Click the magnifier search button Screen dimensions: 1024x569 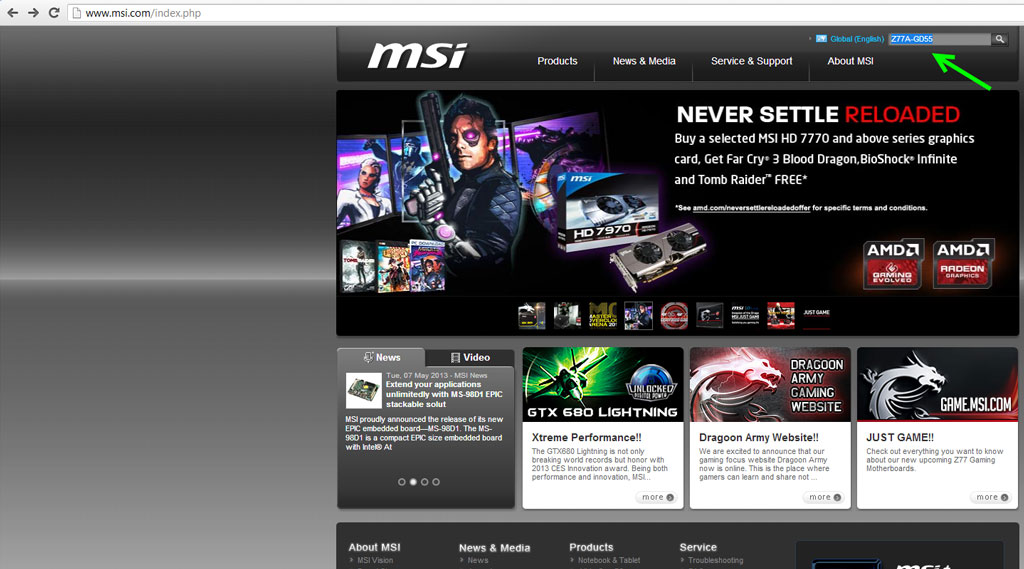999,39
